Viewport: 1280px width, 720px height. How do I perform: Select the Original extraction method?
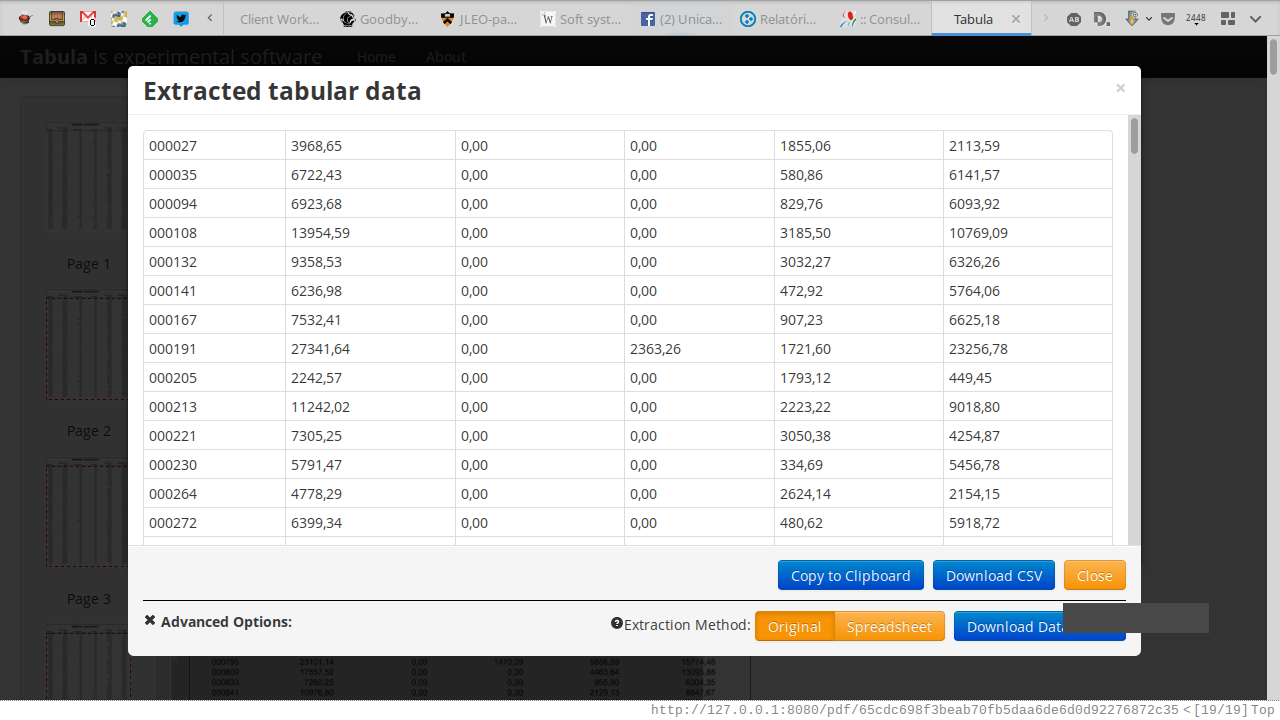[x=794, y=627]
